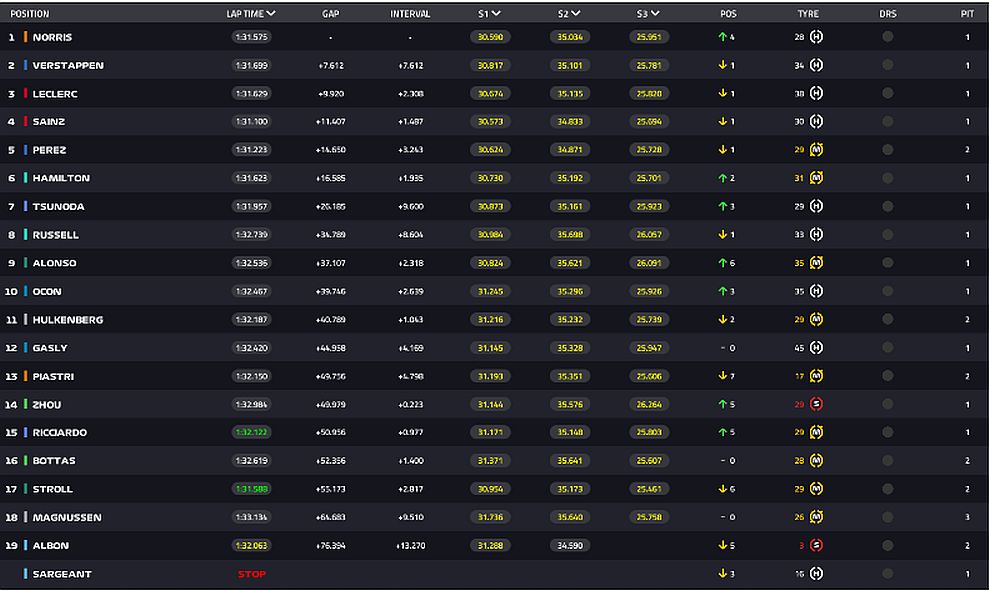The height and width of the screenshot is (591, 990).
Task: Click the soft tyre icon in Albon's row
Action: pos(816,546)
